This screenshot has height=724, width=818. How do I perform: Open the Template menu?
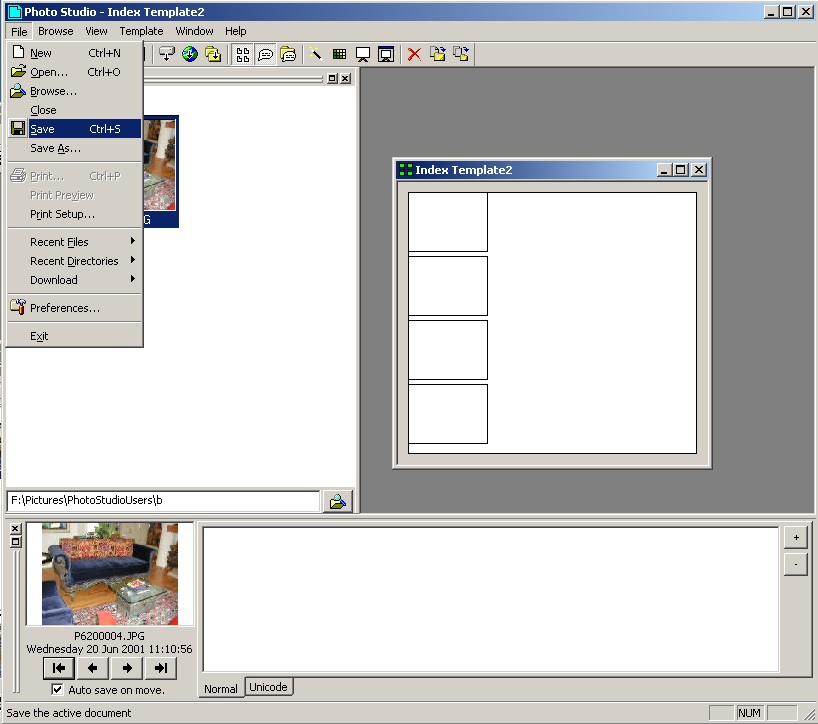141,31
